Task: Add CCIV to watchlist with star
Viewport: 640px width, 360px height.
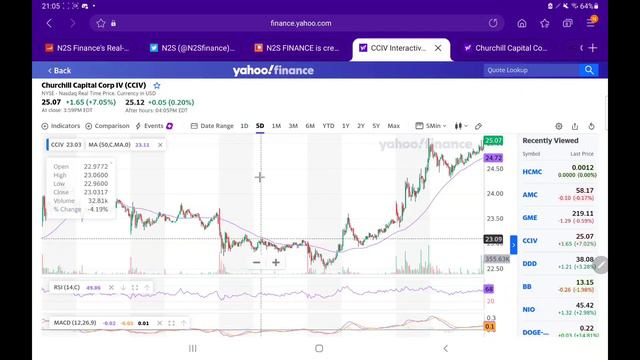Action: [x=157, y=86]
